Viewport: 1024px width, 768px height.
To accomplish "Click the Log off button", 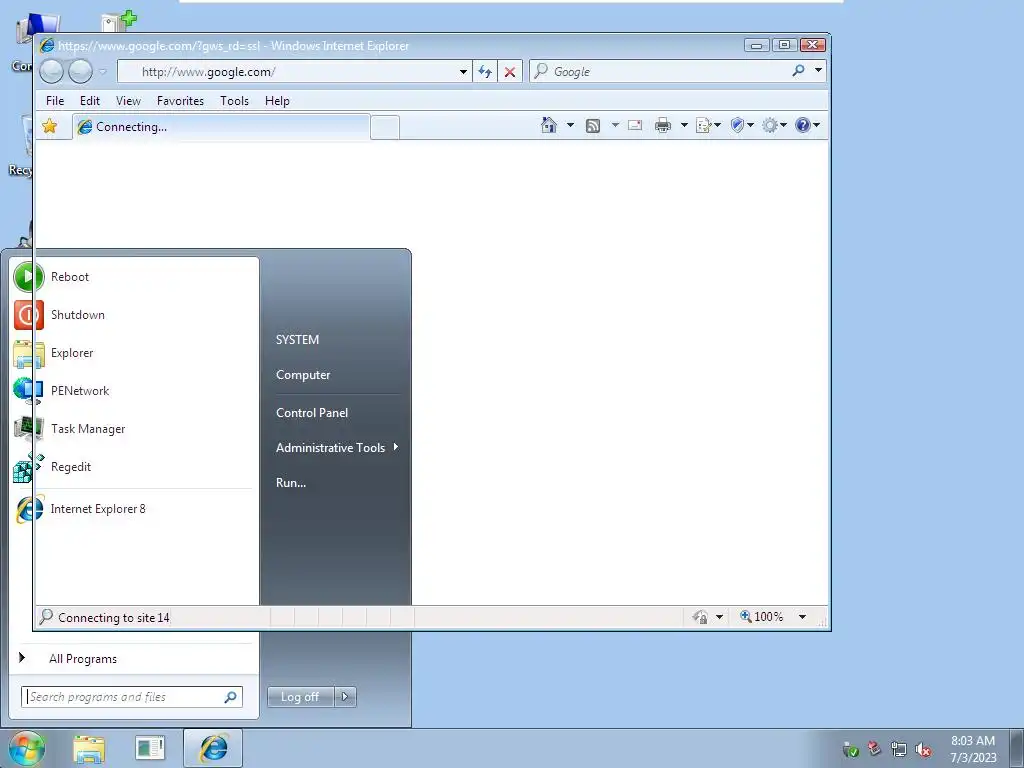I will point(300,697).
